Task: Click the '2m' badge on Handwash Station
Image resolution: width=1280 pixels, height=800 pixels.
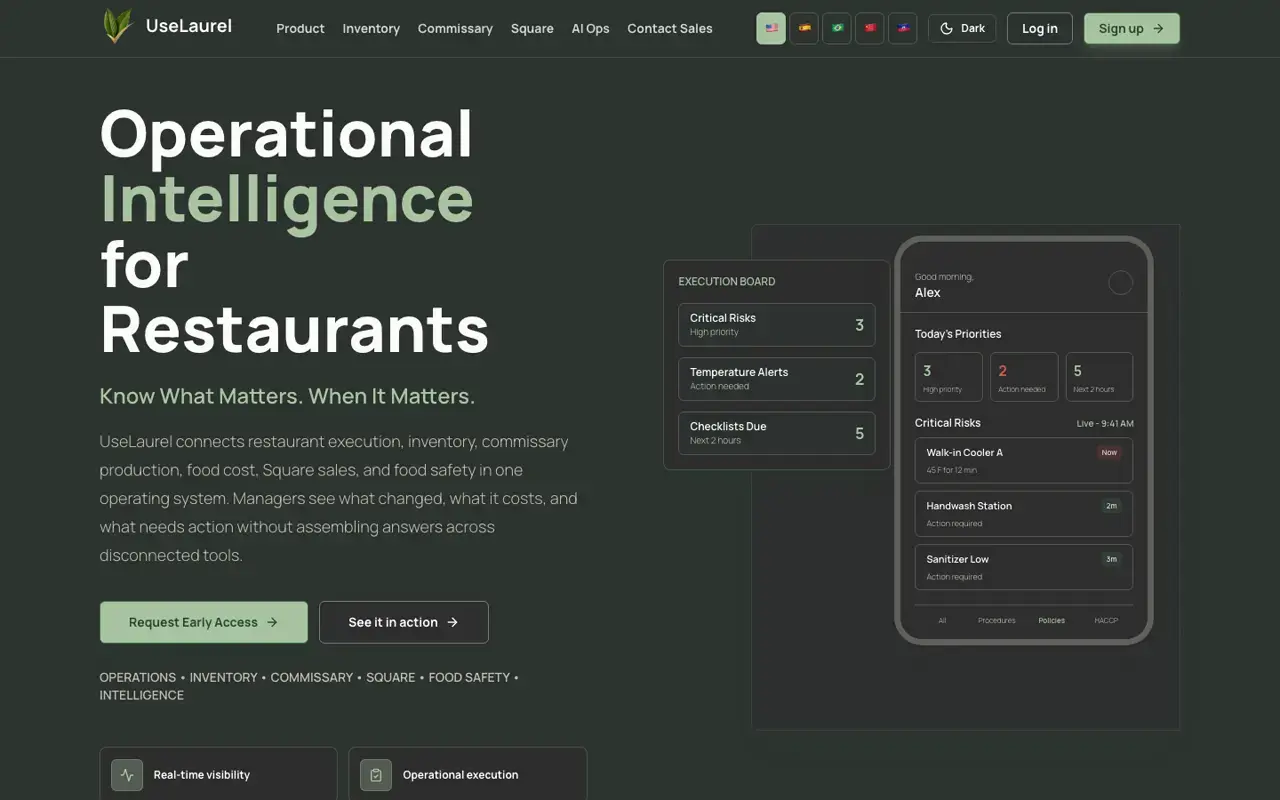Action: 1111,506
